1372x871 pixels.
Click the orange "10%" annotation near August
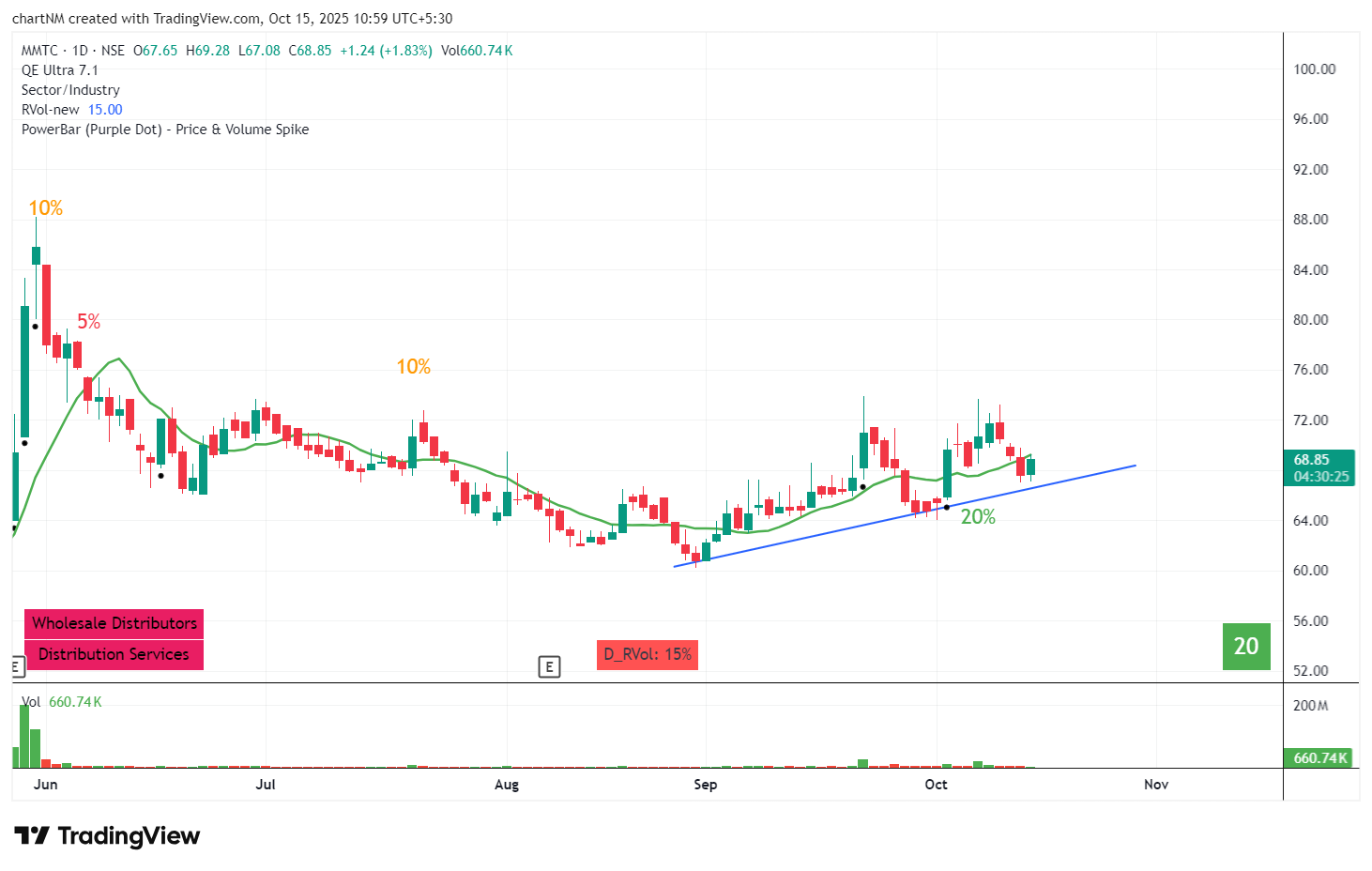pos(414,366)
